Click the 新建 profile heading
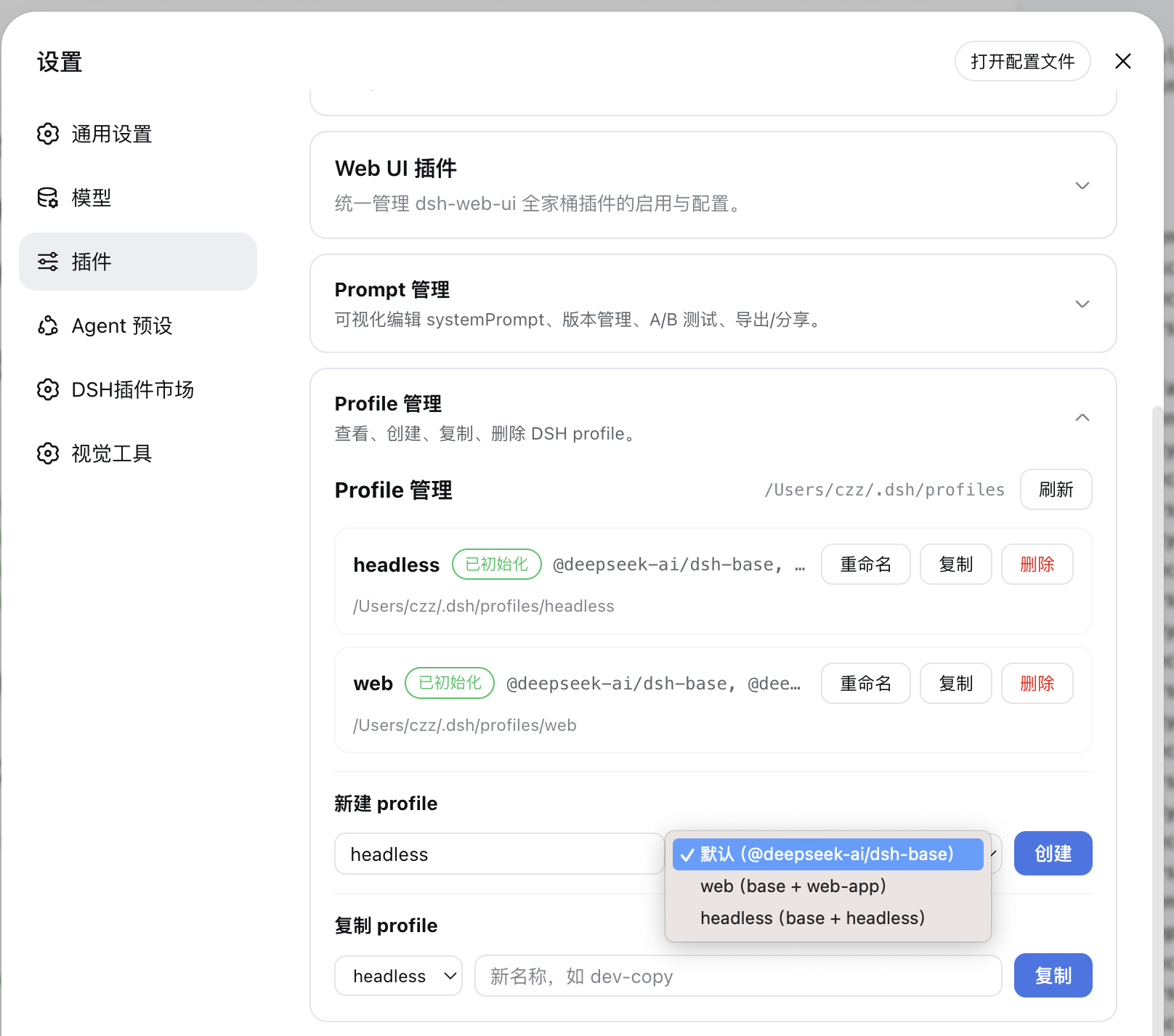The width and height of the screenshot is (1174, 1036). point(386,804)
